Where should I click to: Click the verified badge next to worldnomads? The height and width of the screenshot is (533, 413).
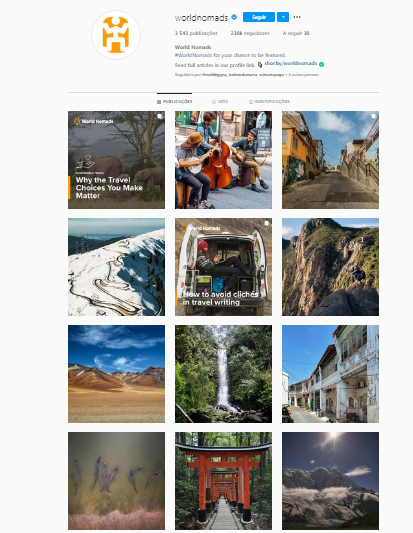[x=234, y=17]
